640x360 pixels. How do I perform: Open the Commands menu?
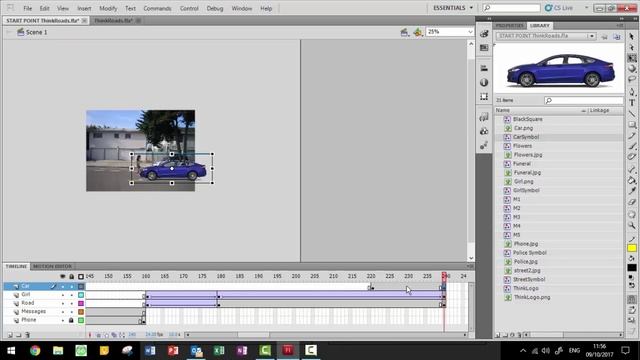coord(157,8)
